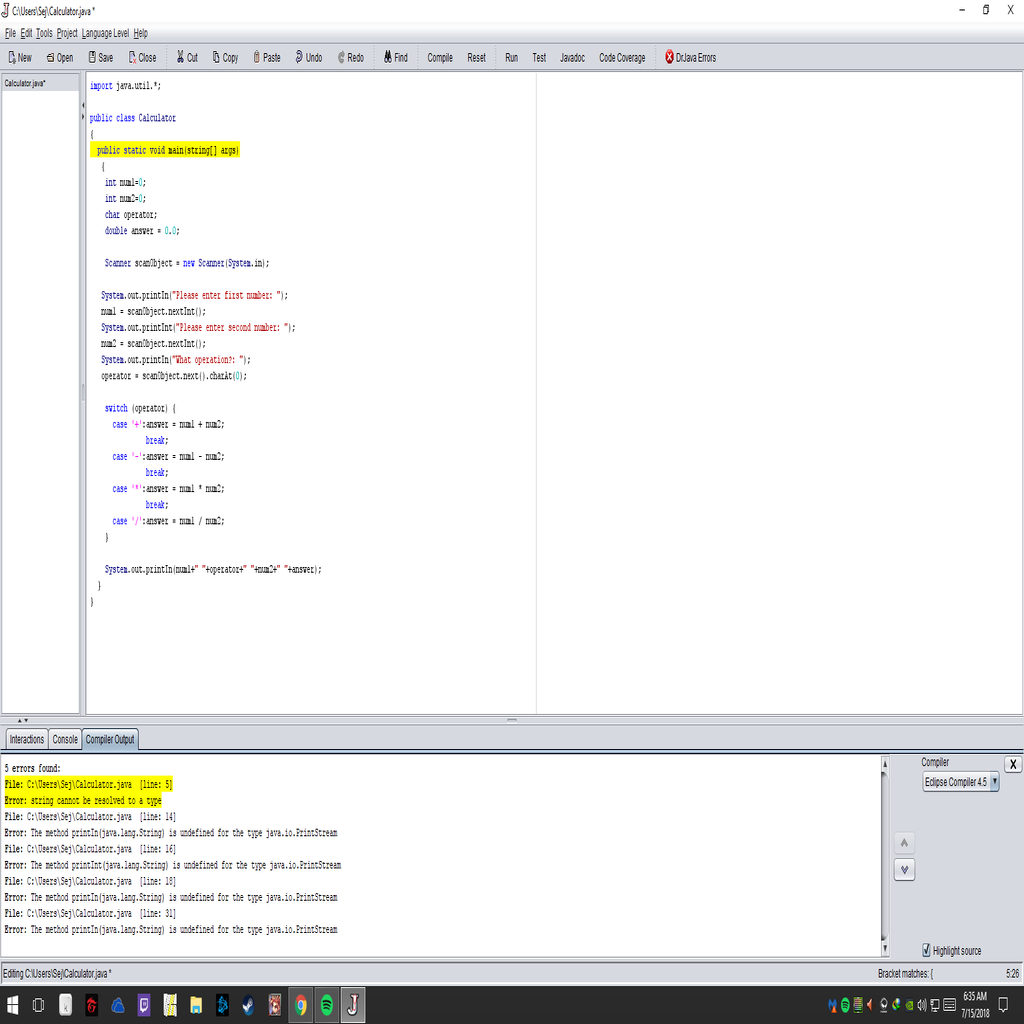Click the Code Coverage tool
Screen dimensions: 1024x1024
621,57
